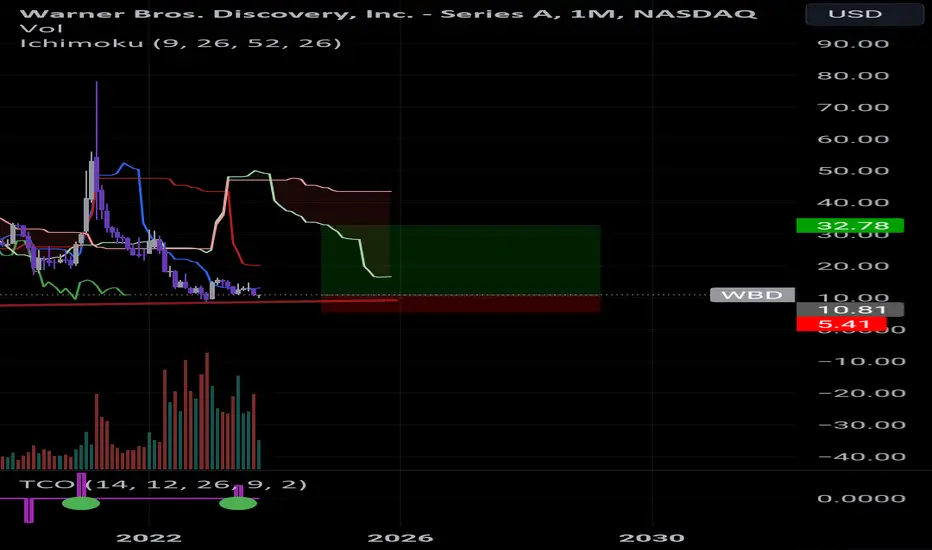
Task: Click the right green TCO signal dot
Action: coord(238,504)
